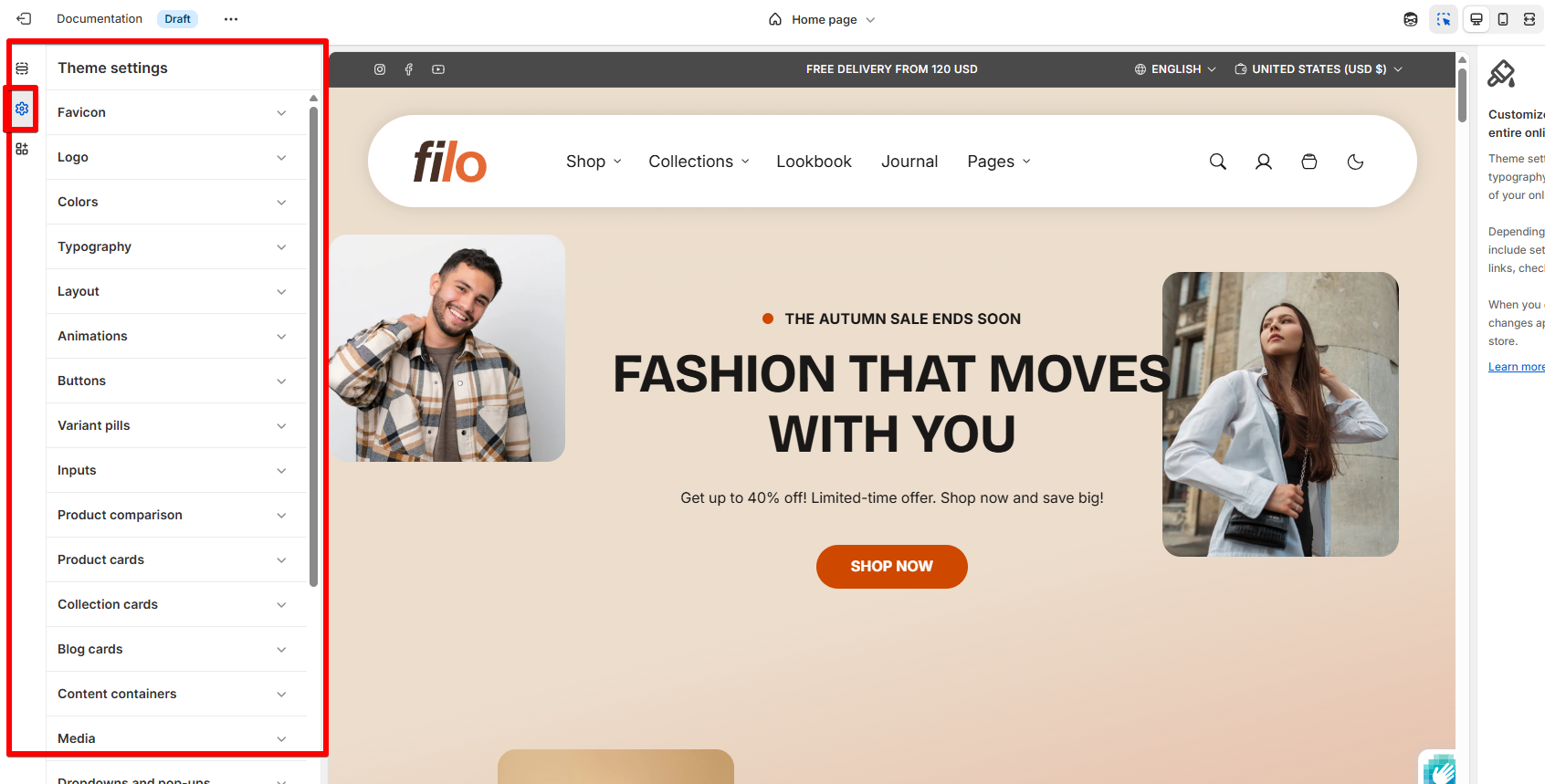Image resolution: width=1545 pixels, height=784 pixels.
Task: Click the settings panel scrollbar
Action: 313,347
